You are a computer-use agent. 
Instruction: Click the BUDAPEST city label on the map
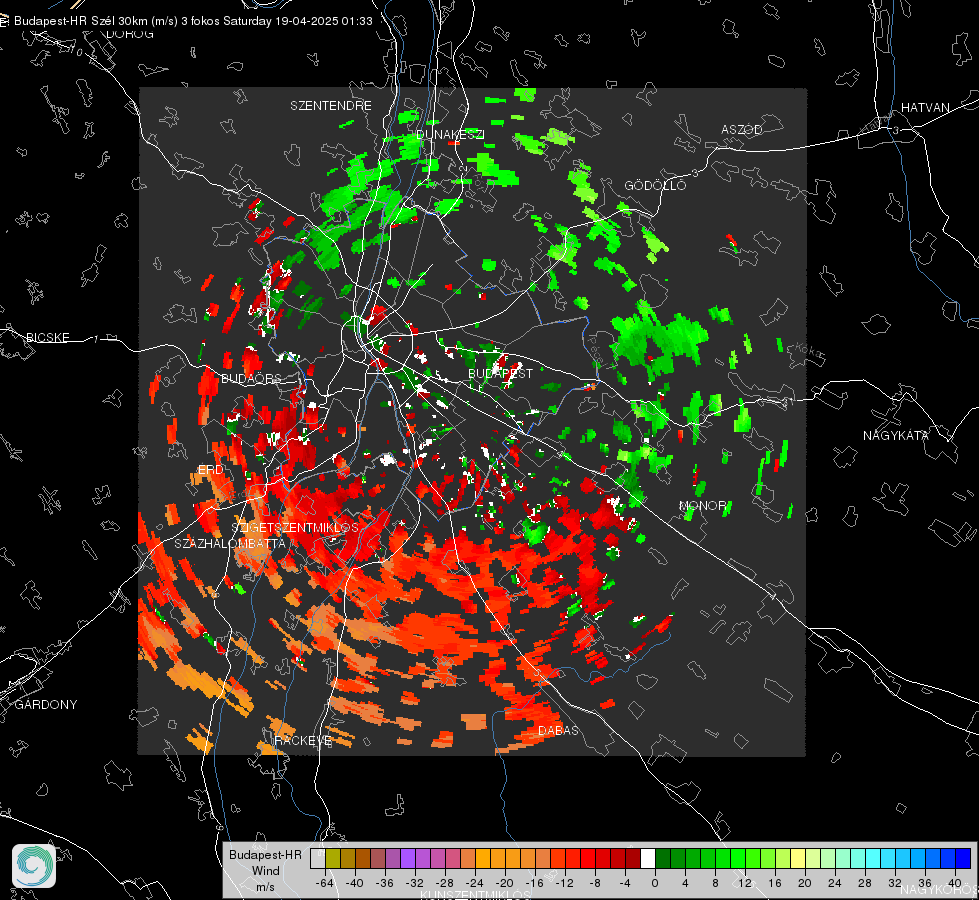500,373
